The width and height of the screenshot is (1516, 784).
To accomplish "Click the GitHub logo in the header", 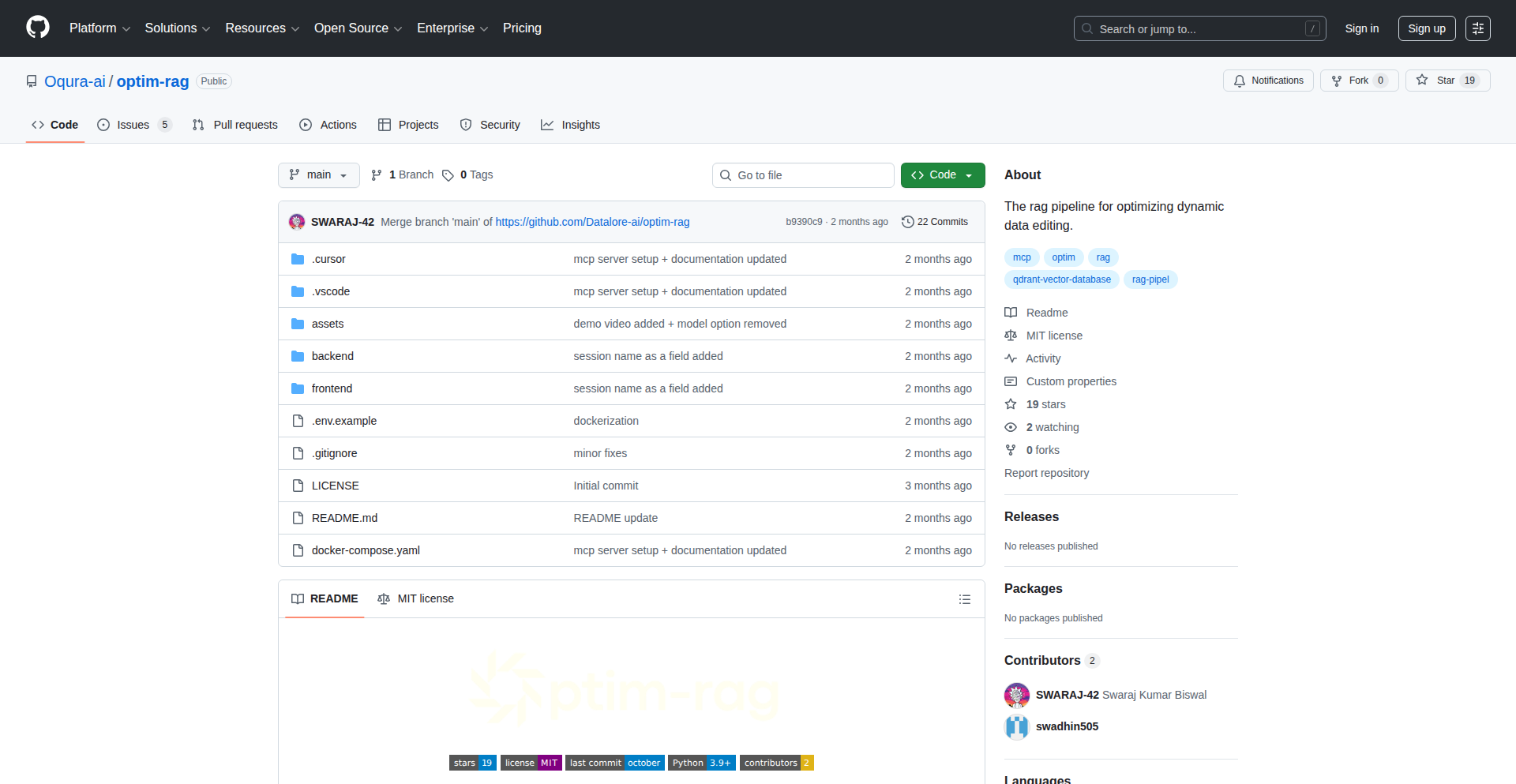I will pyautogui.click(x=36, y=28).
